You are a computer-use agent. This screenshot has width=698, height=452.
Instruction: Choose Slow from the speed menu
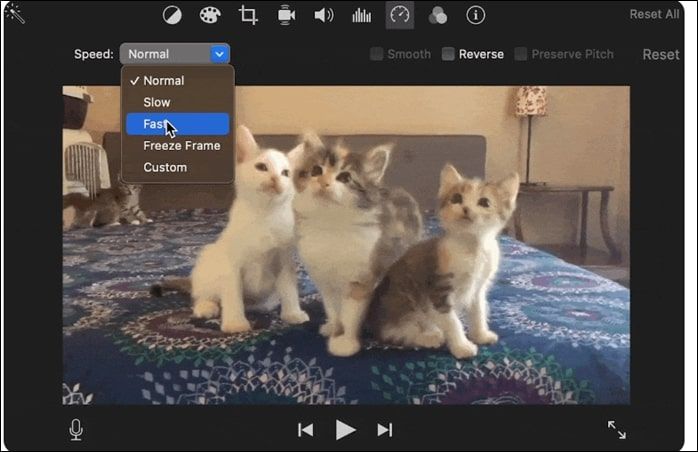pos(157,102)
